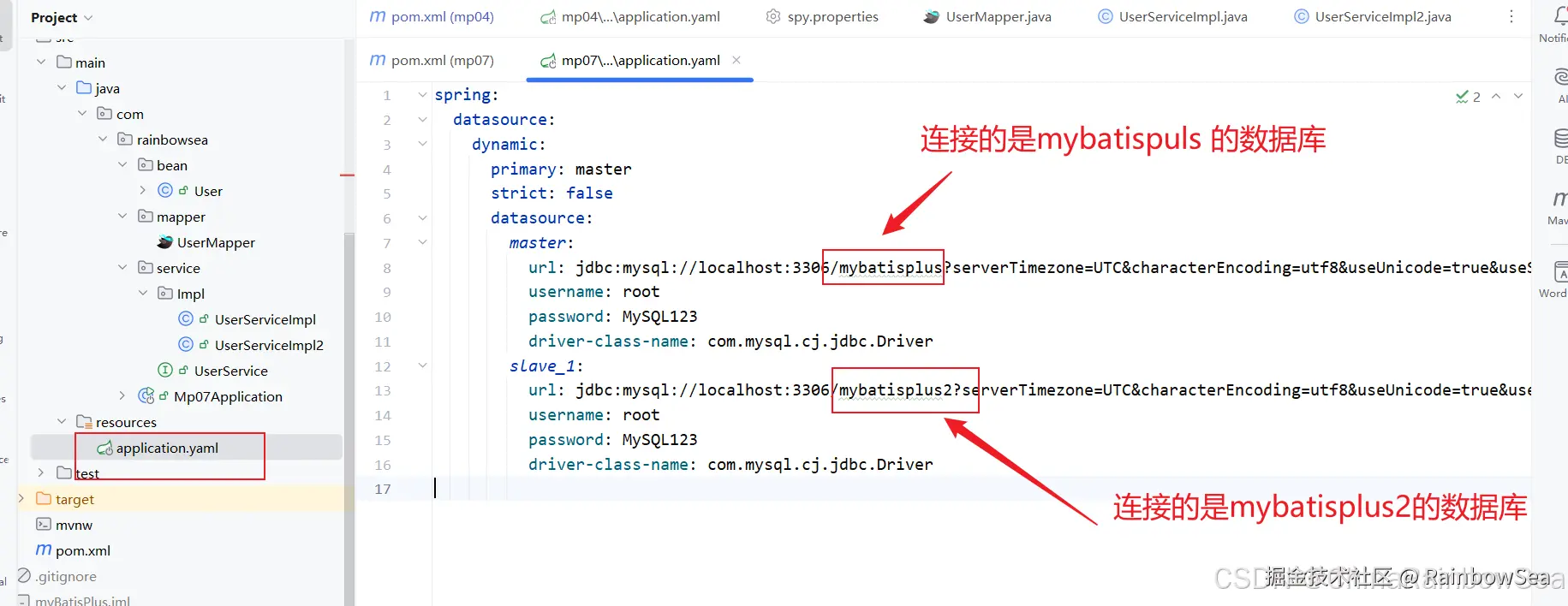Screen dimensions: 1568x606
Task: Click the Mp07Application run class icon
Action: [x=146, y=395]
